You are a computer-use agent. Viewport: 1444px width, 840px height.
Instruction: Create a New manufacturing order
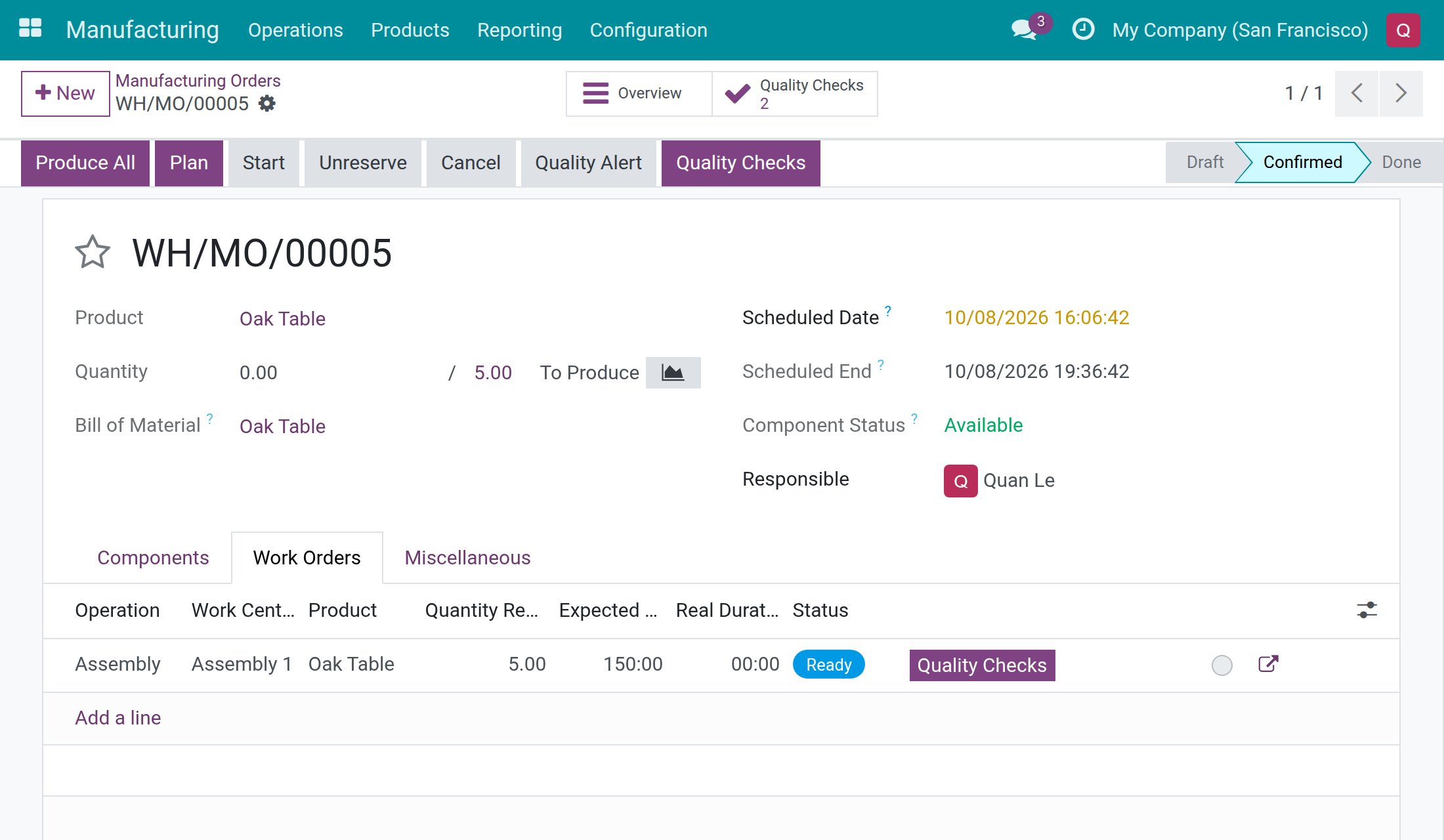coord(65,93)
